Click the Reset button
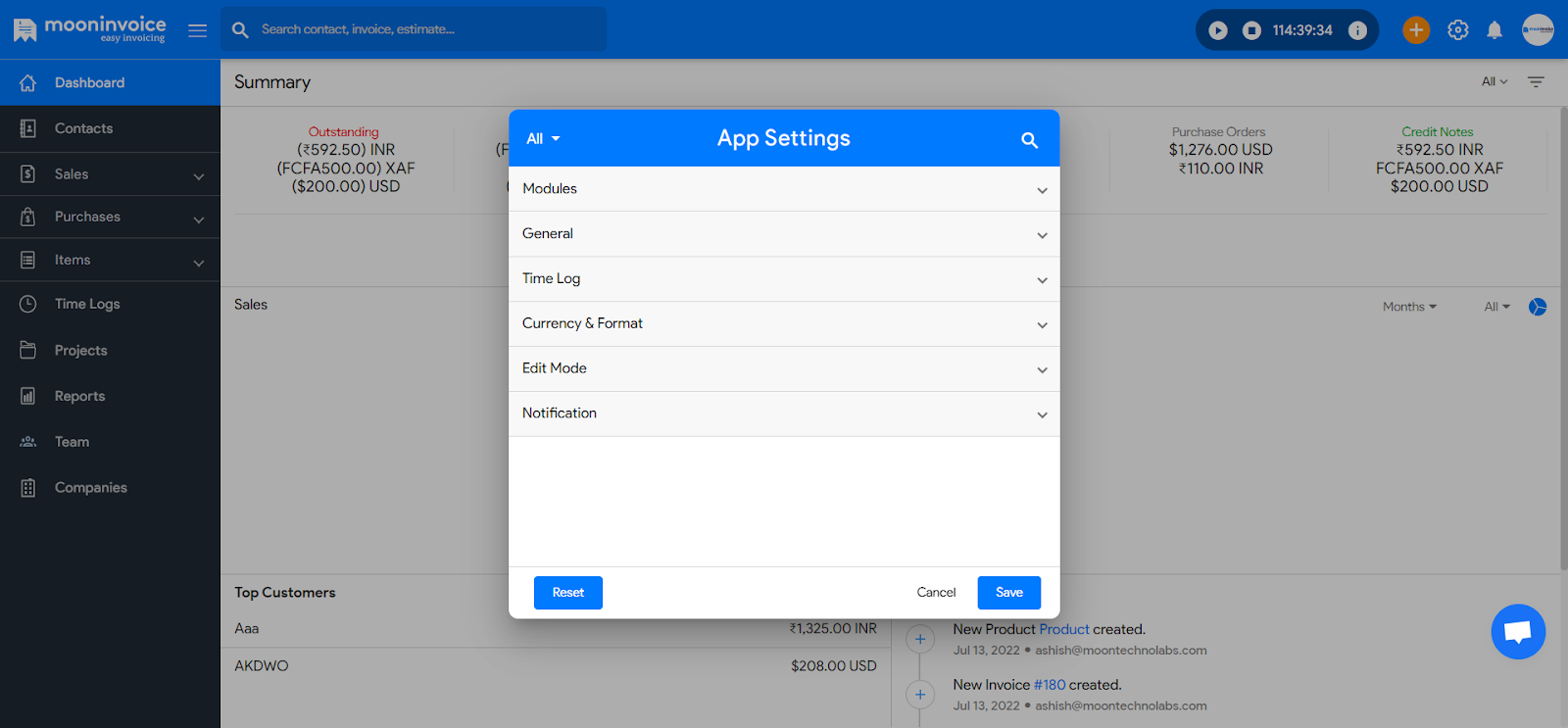The height and width of the screenshot is (728, 1568). coord(567,593)
